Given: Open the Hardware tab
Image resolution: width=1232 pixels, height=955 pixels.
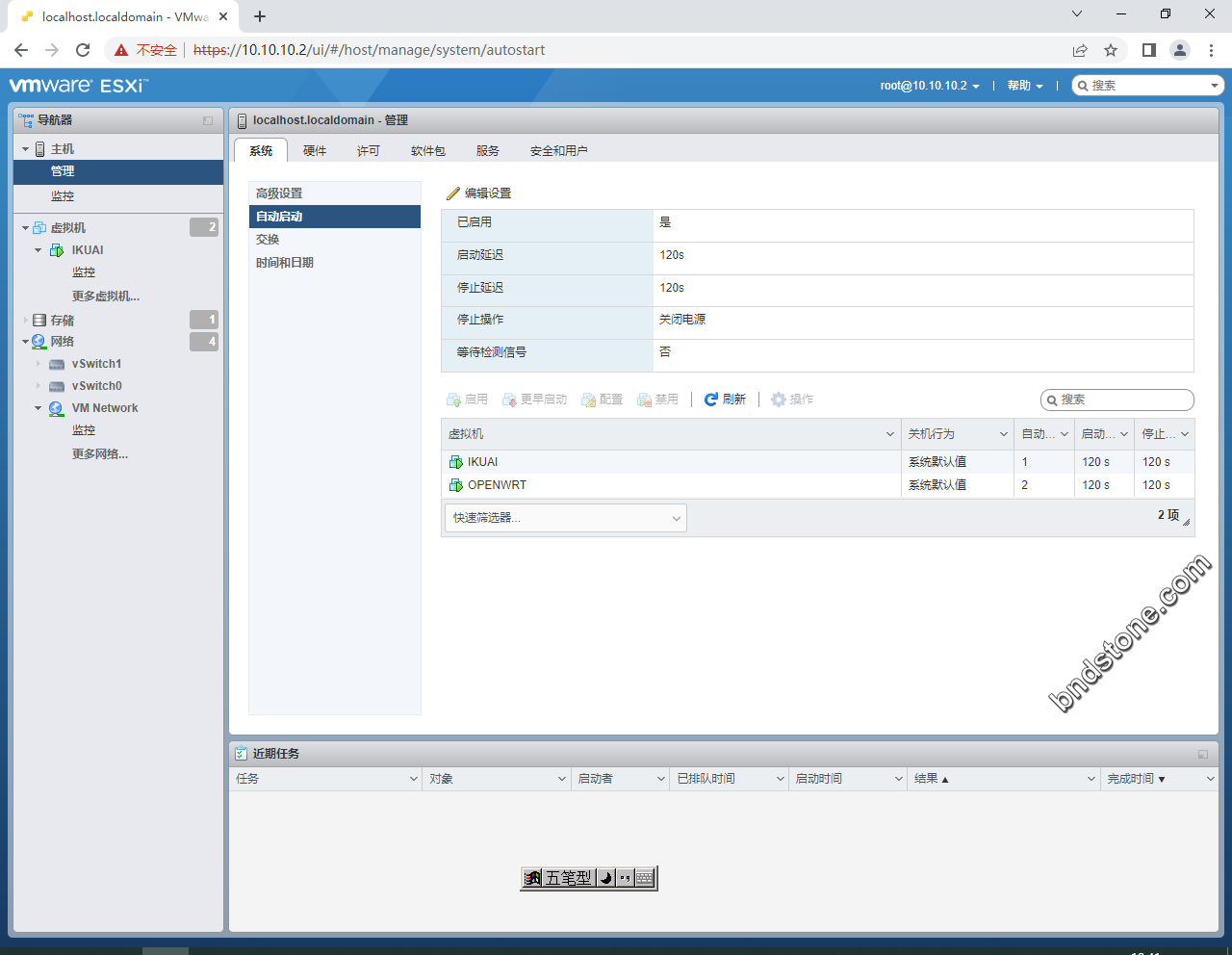Looking at the screenshot, I should pos(315,151).
